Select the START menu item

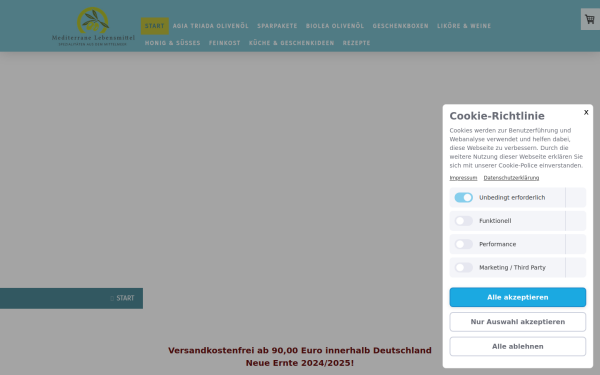tap(155, 26)
